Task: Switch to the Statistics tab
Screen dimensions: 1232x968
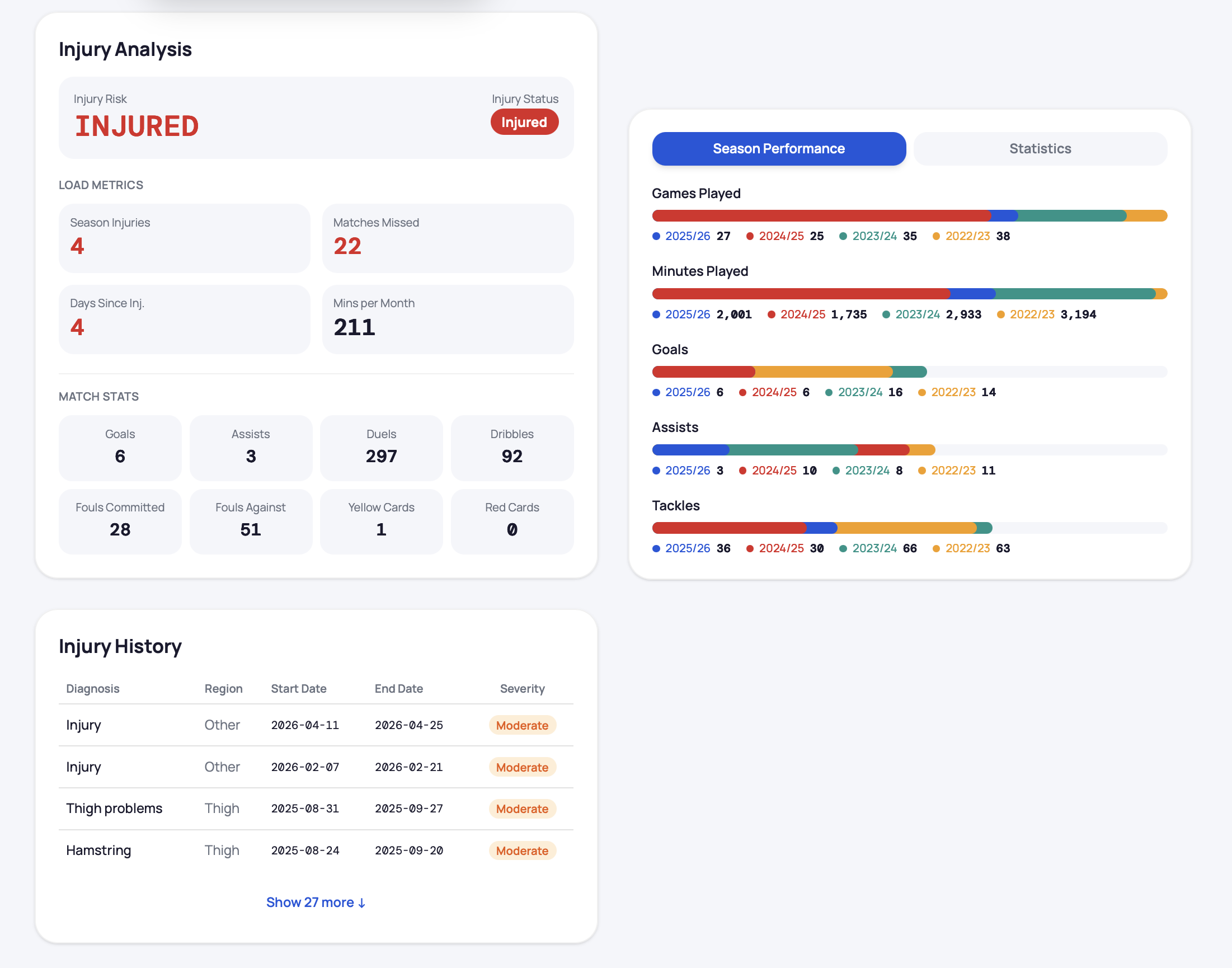Action: pos(1040,148)
